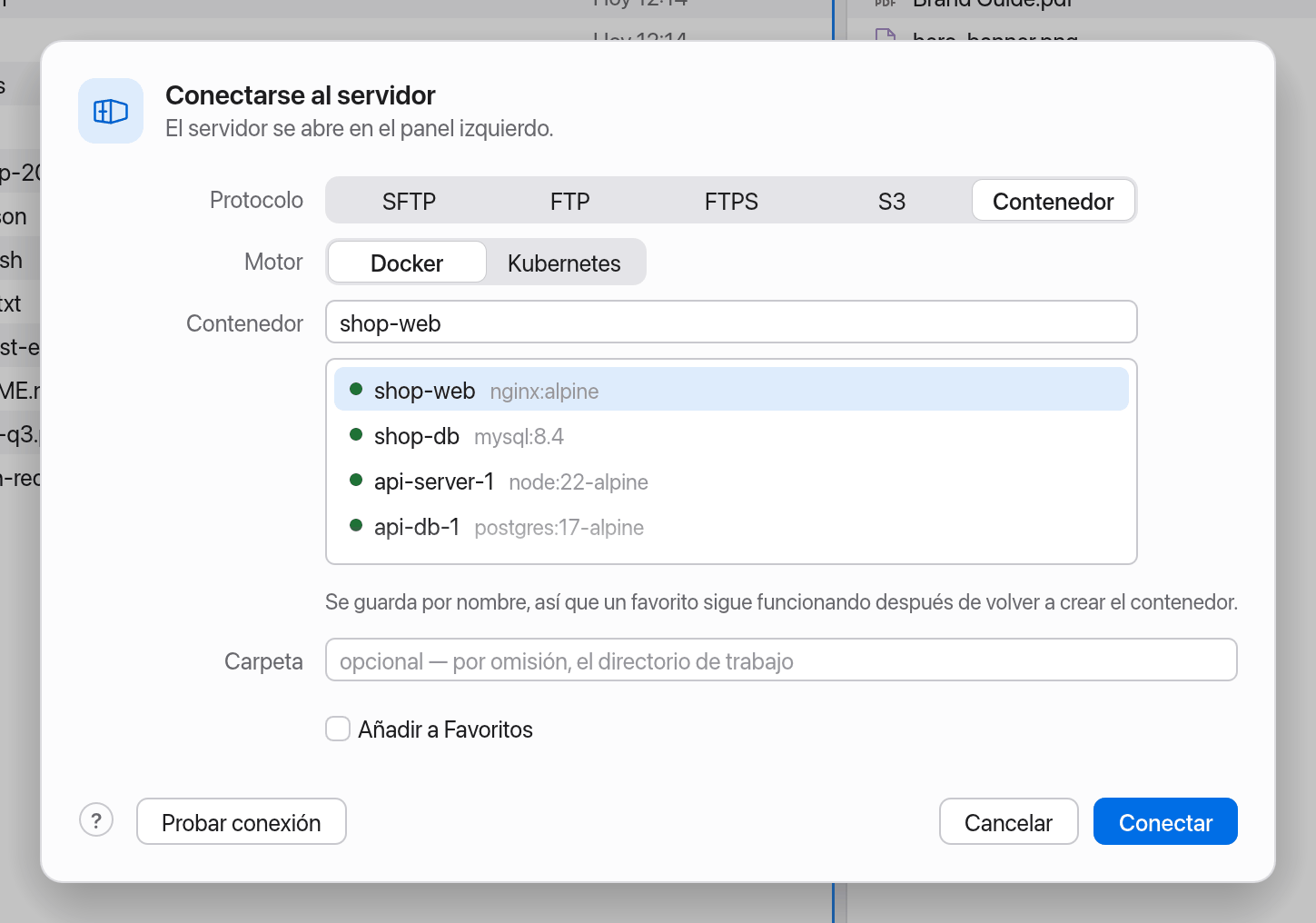Select api-db-1 postgres container

click(x=731, y=527)
